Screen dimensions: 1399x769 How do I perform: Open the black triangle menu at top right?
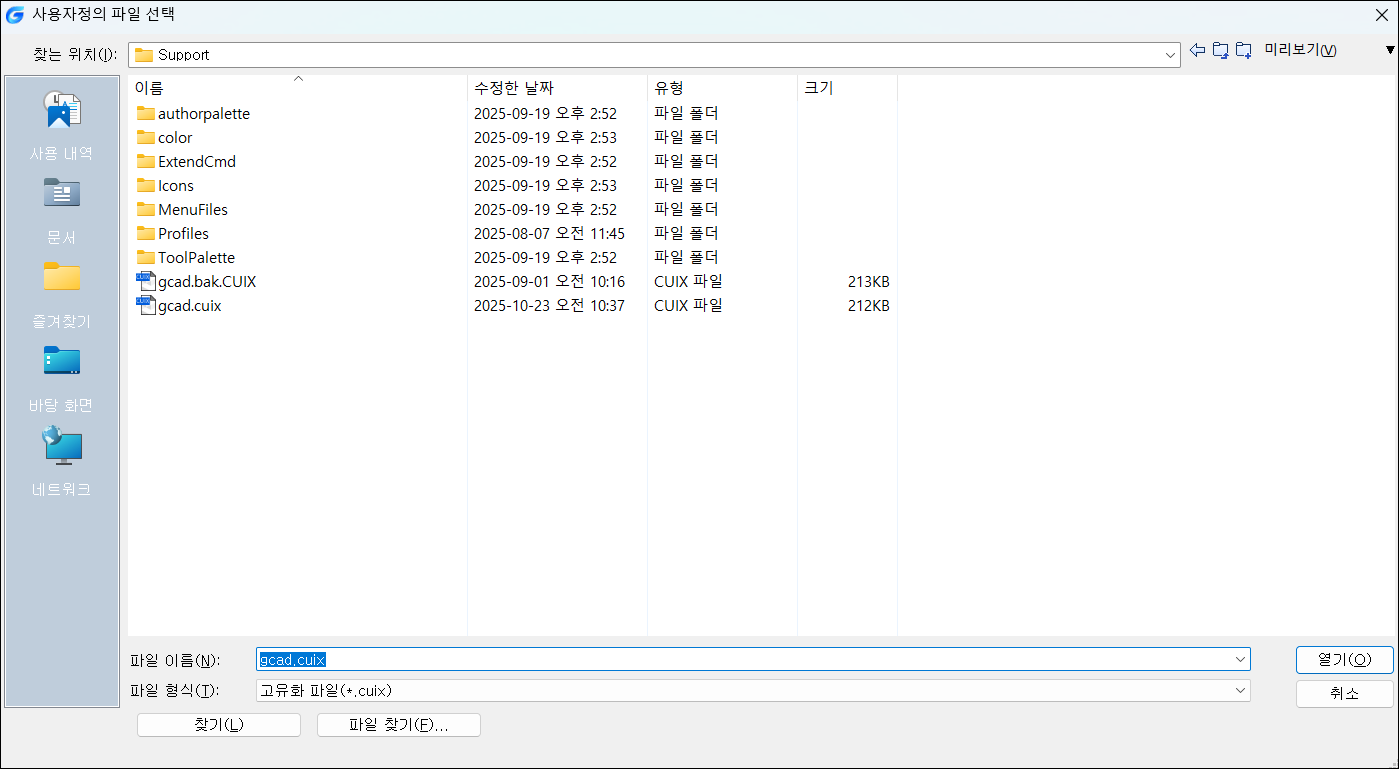[x=1389, y=51]
